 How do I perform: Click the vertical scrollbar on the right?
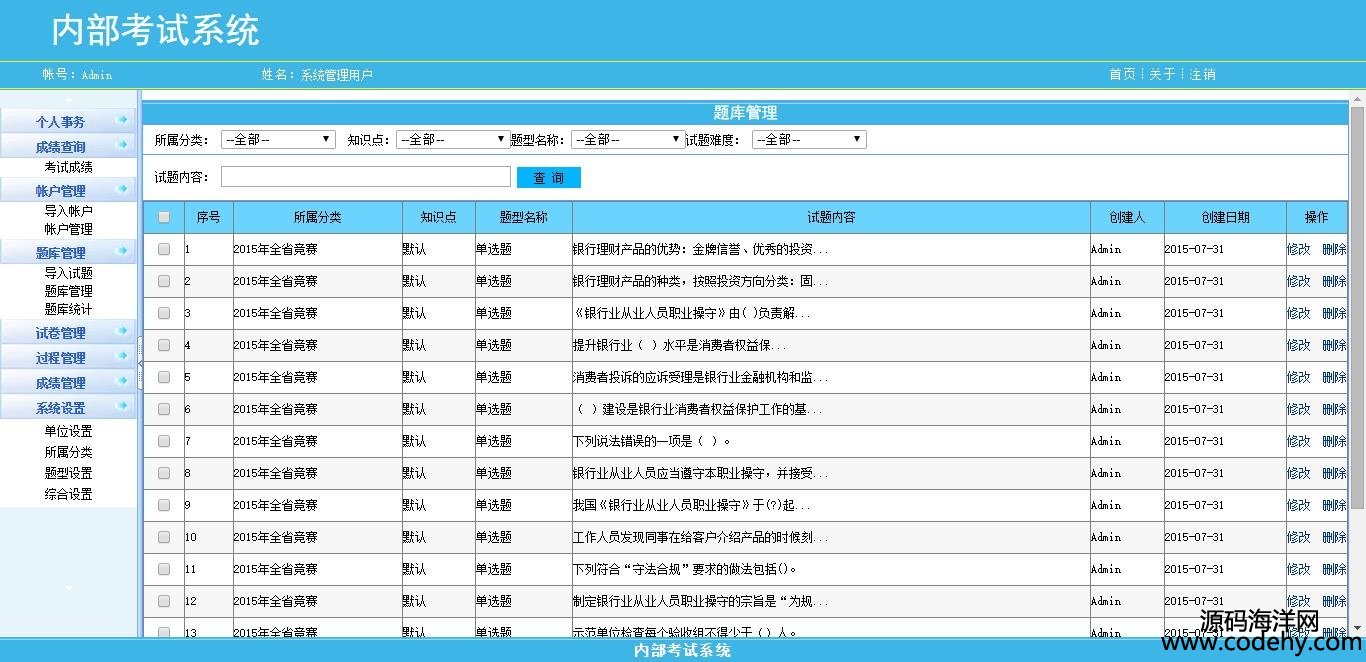coord(1357,300)
